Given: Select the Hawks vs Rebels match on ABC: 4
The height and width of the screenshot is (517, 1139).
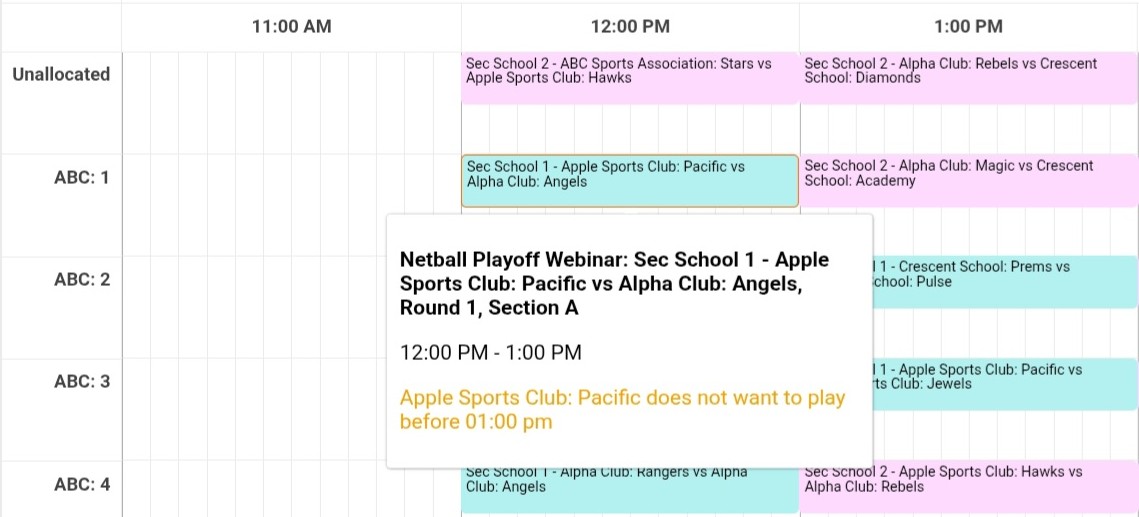Looking at the screenshot, I should [969, 487].
